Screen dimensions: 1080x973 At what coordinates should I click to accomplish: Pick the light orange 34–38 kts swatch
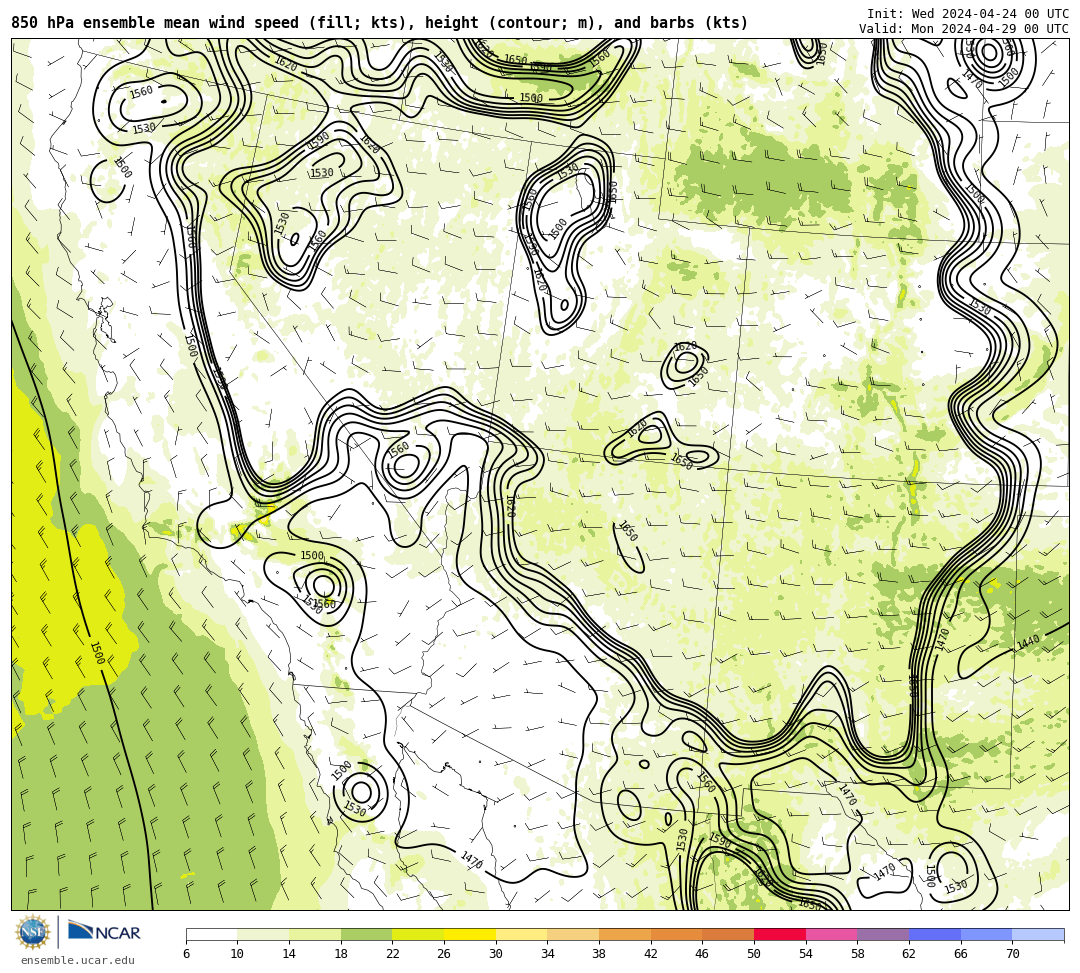point(573,934)
